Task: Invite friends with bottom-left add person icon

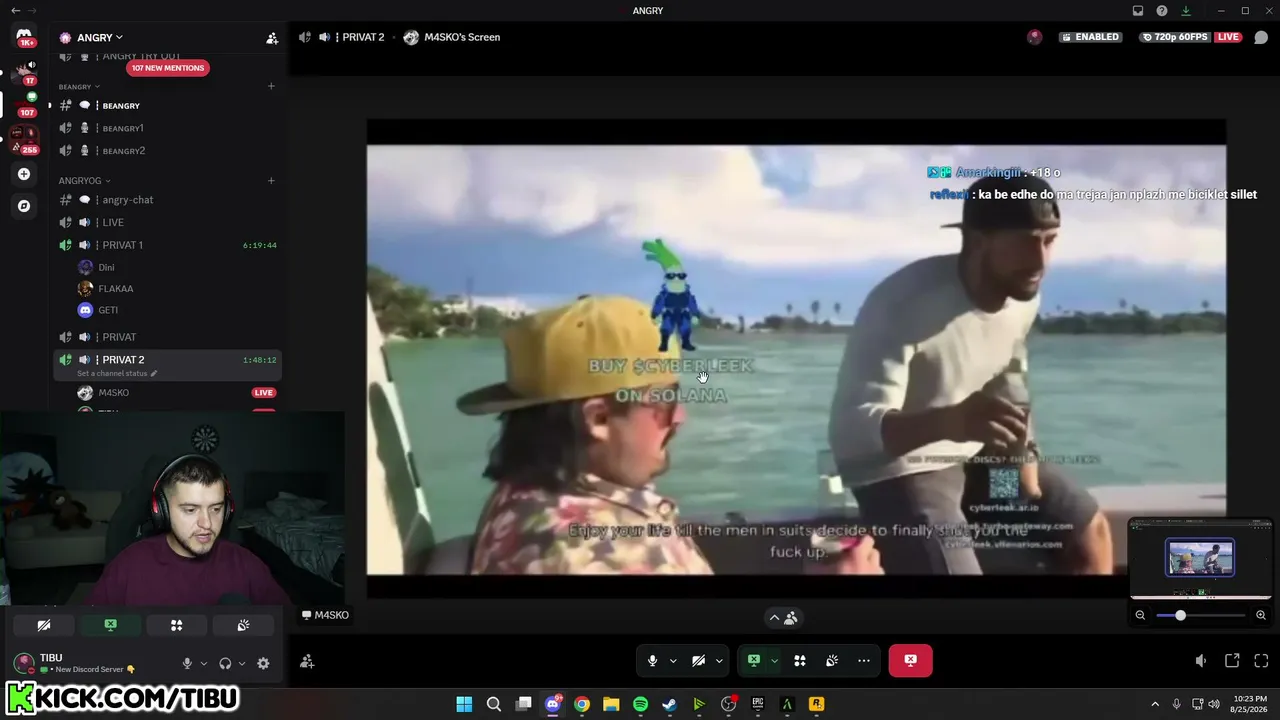Action: [x=307, y=661]
